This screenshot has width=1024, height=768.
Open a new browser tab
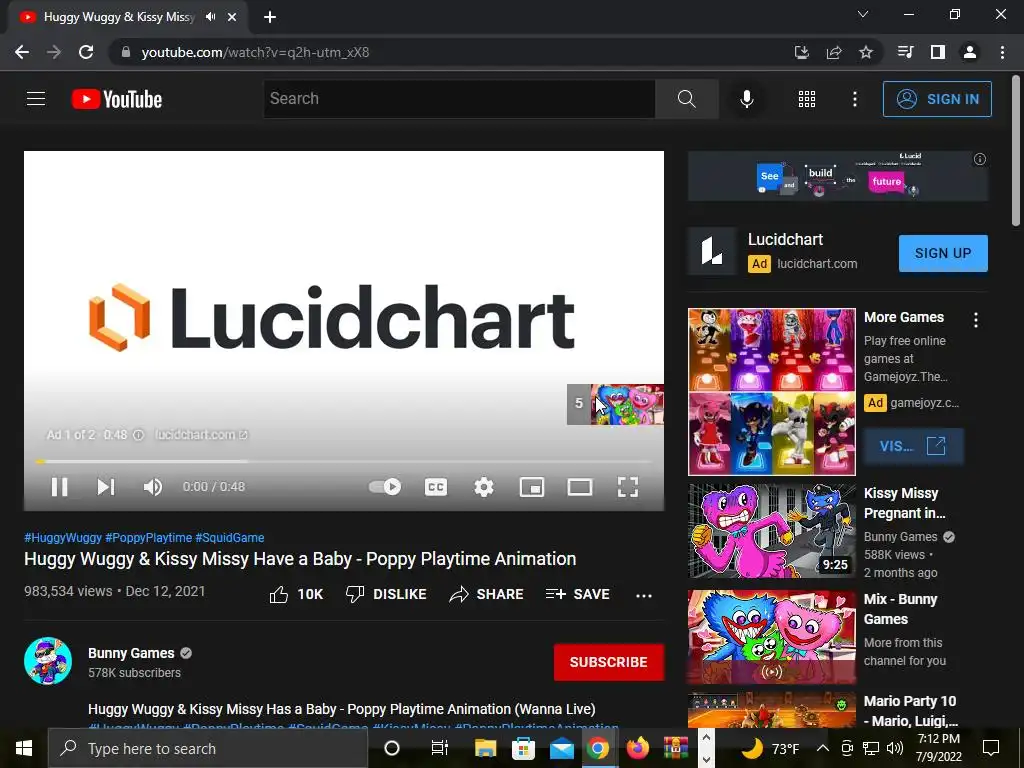click(270, 18)
